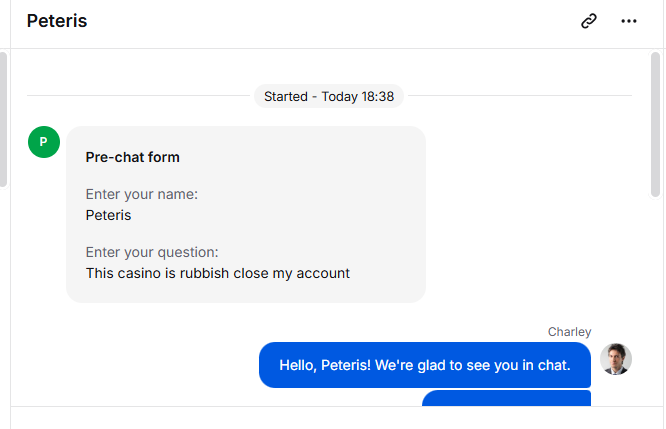Click the Charley agent name label
Screen dimensions: 666x429
coord(569,332)
